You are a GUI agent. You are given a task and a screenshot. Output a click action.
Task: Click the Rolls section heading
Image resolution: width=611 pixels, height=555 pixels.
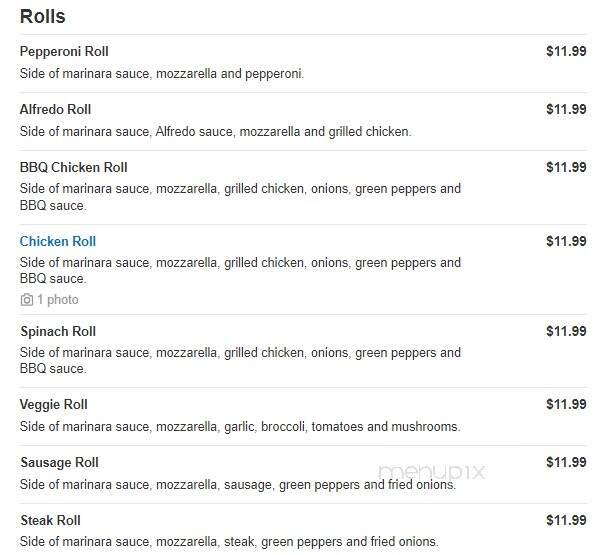click(43, 16)
